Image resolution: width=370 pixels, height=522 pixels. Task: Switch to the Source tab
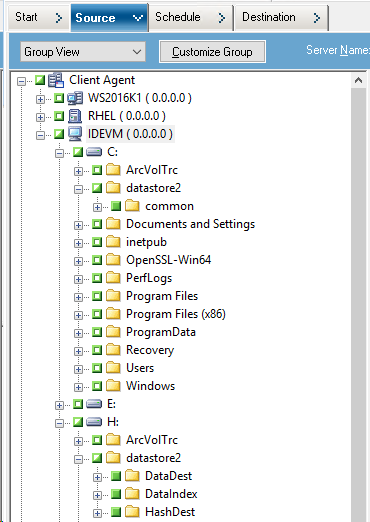(x=110, y=17)
